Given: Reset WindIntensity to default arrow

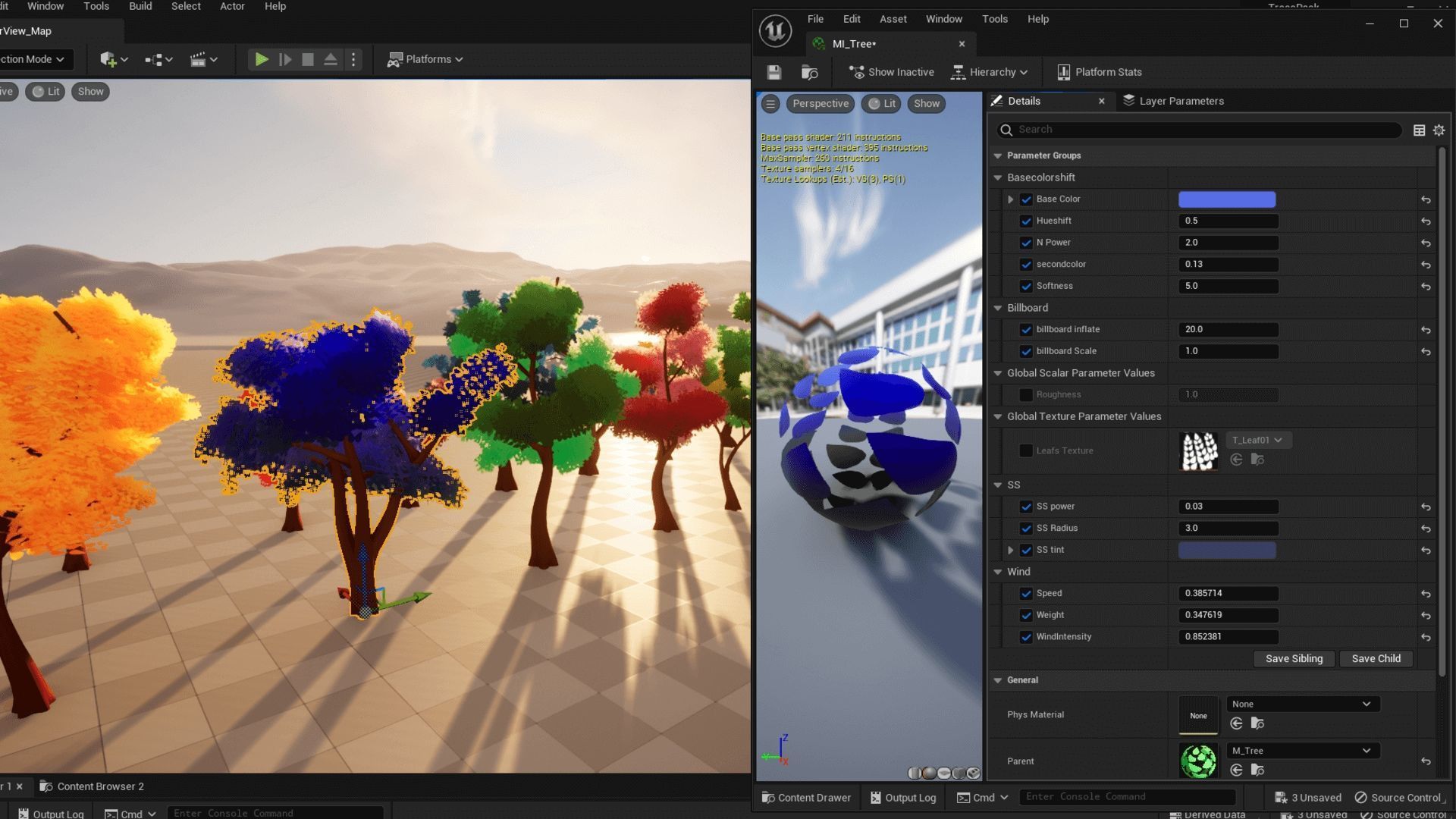Looking at the screenshot, I should coord(1426,637).
